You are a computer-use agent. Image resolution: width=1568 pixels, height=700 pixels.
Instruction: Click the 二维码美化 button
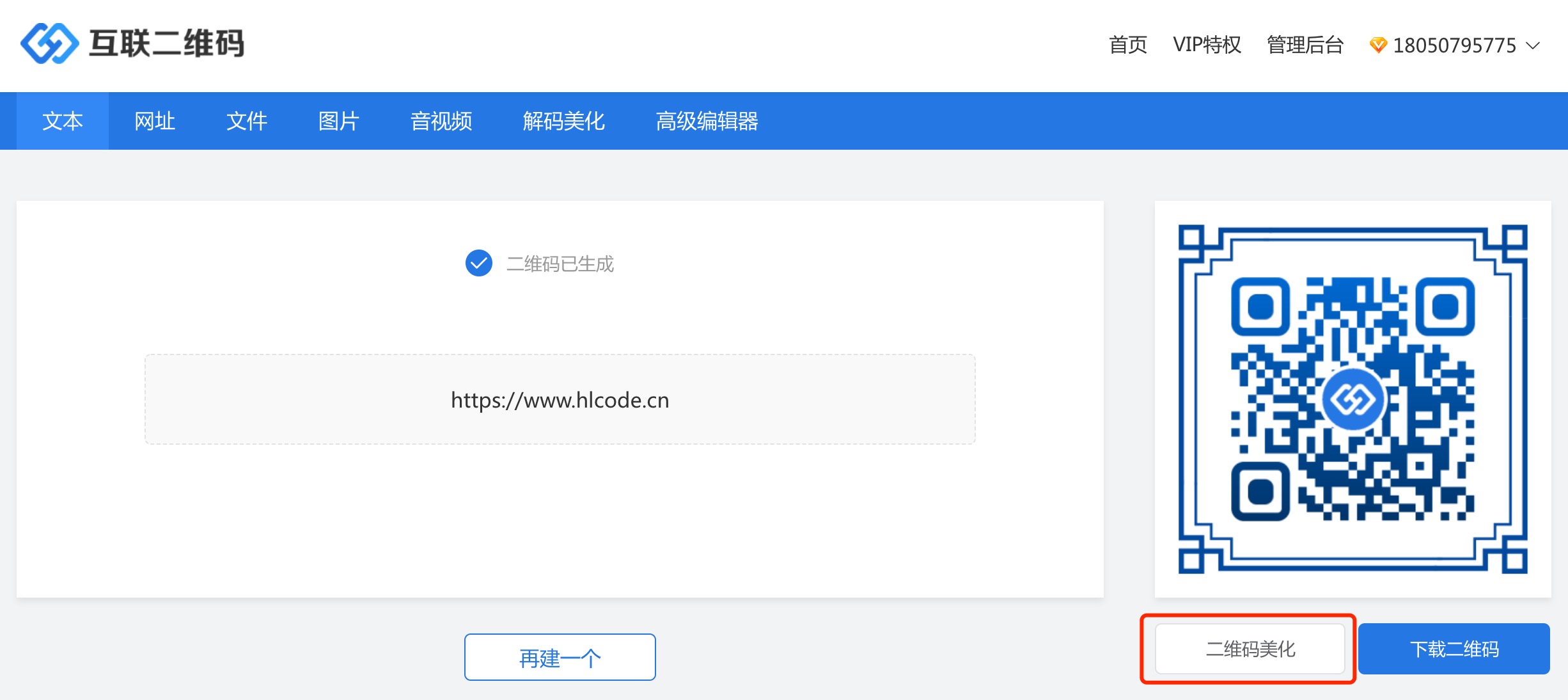point(1250,649)
